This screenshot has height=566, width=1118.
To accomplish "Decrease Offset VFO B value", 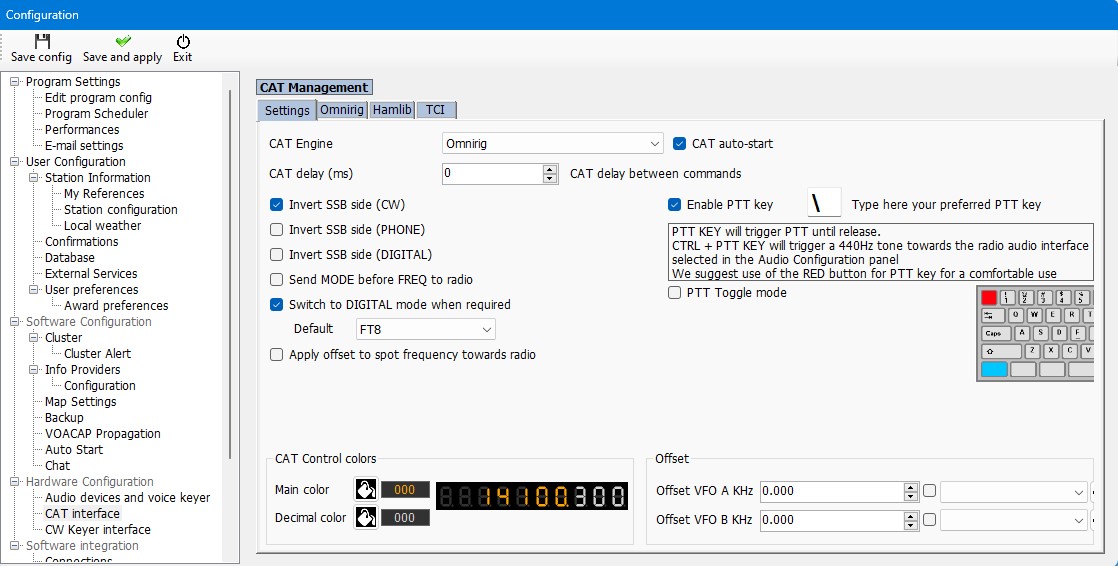I will tap(911, 525).
